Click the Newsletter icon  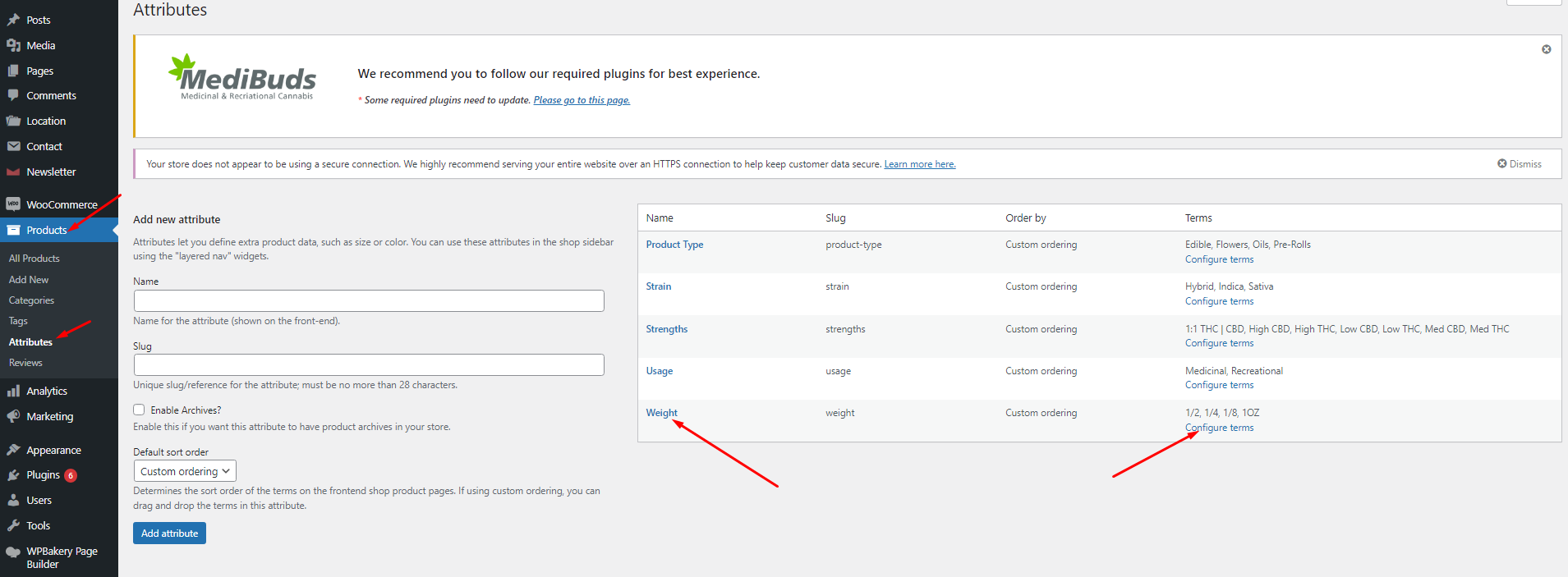13,172
